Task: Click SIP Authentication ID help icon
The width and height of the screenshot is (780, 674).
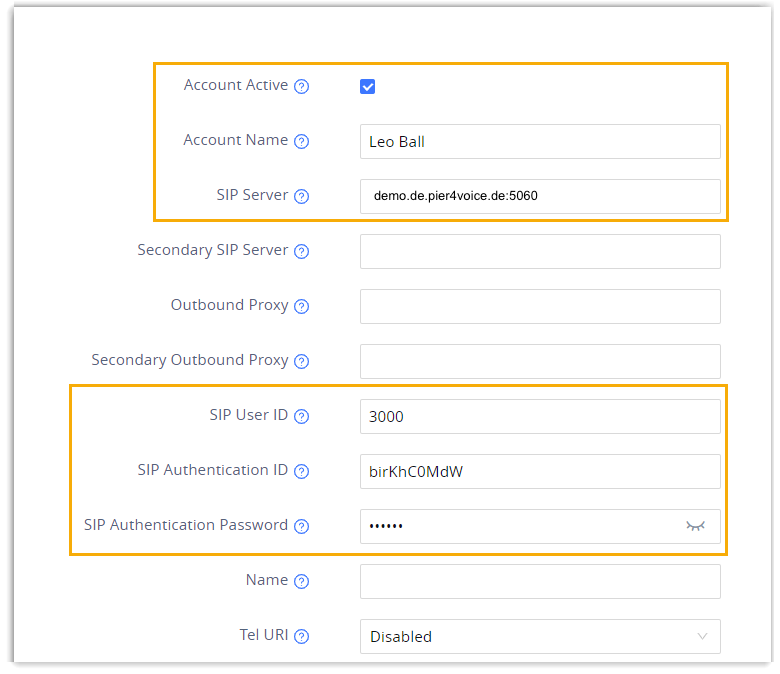Action: point(302,472)
